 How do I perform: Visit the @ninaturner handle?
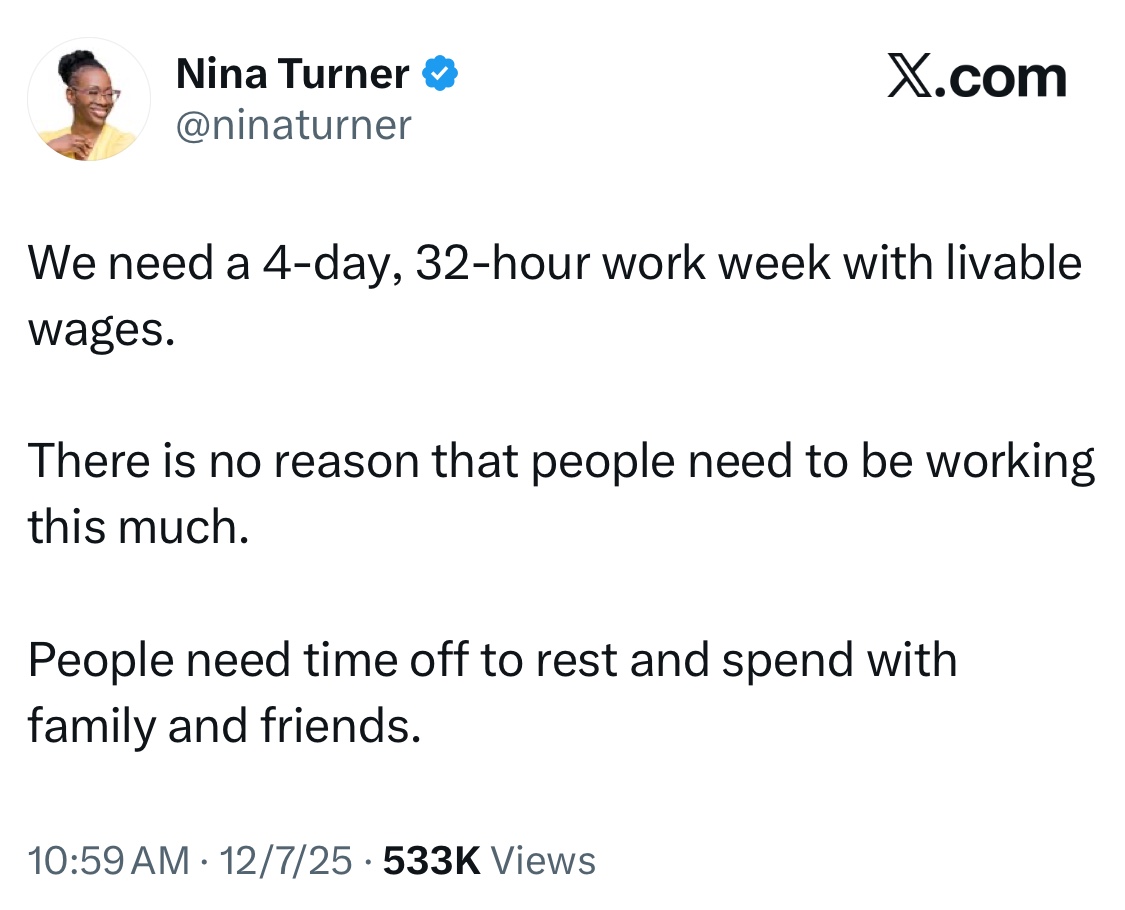(x=293, y=125)
